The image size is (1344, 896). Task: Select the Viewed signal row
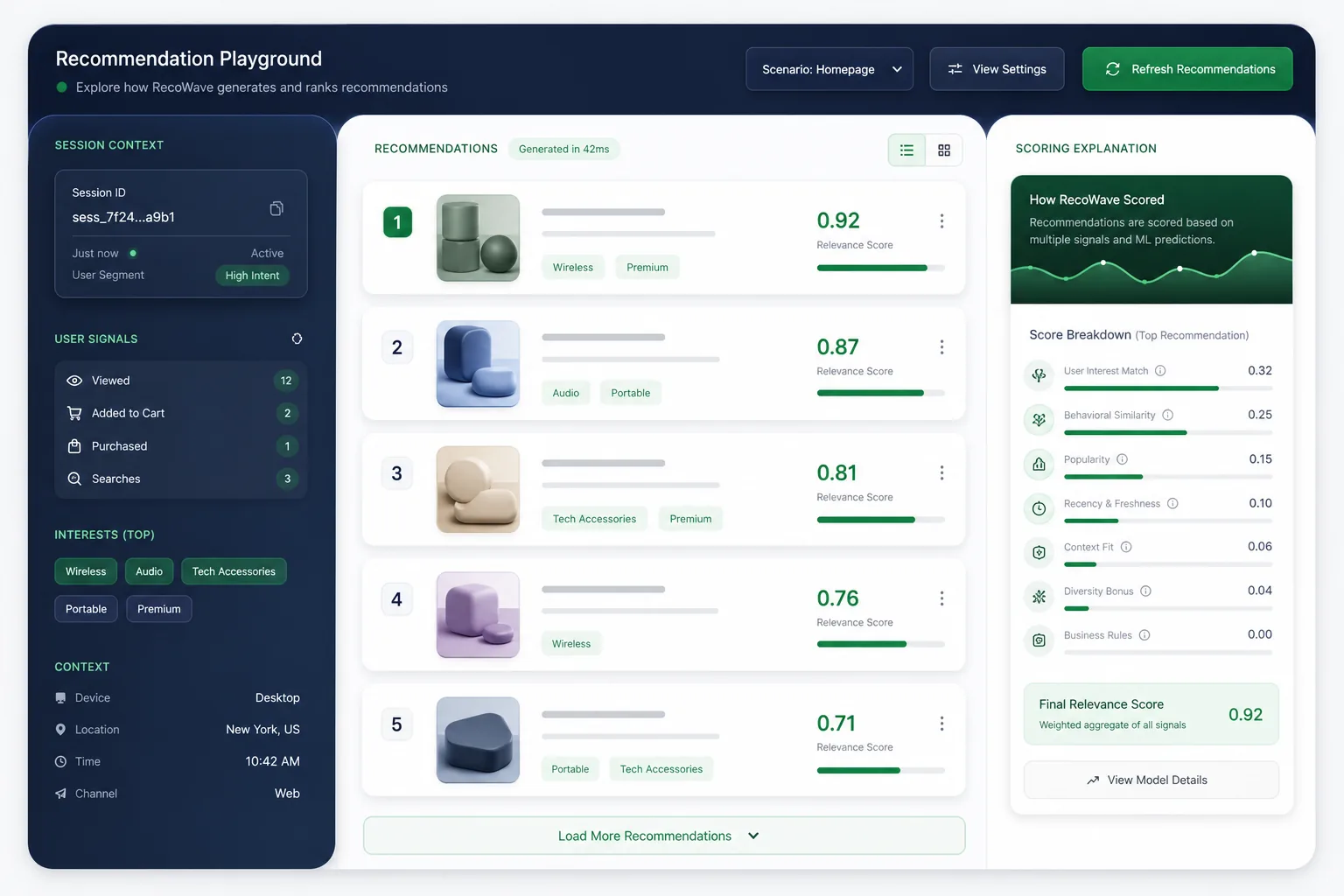(181, 381)
